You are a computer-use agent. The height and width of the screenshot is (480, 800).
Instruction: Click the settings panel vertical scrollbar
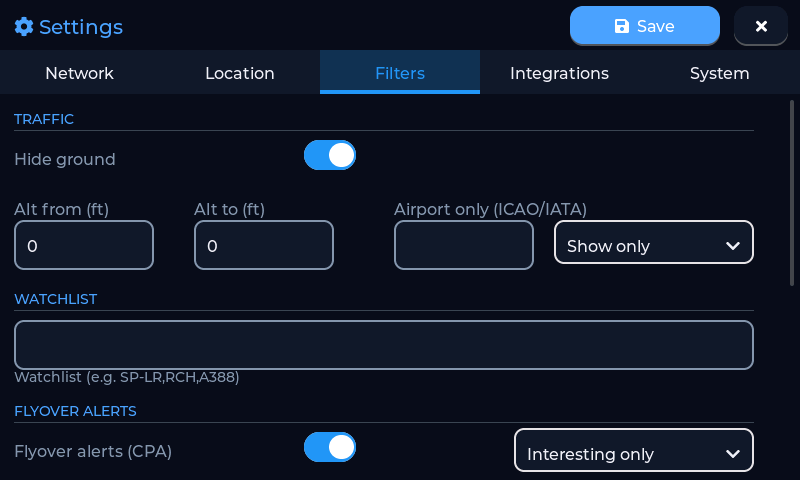[792, 193]
